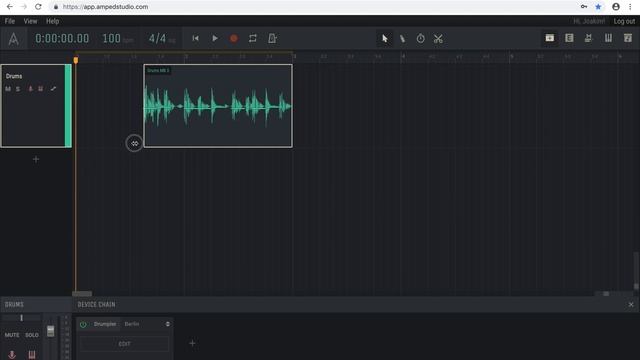Image resolution: width=640 pixels, height=360 pixels.
Task: Select the scissors split tool
Action: click(438, 39)
